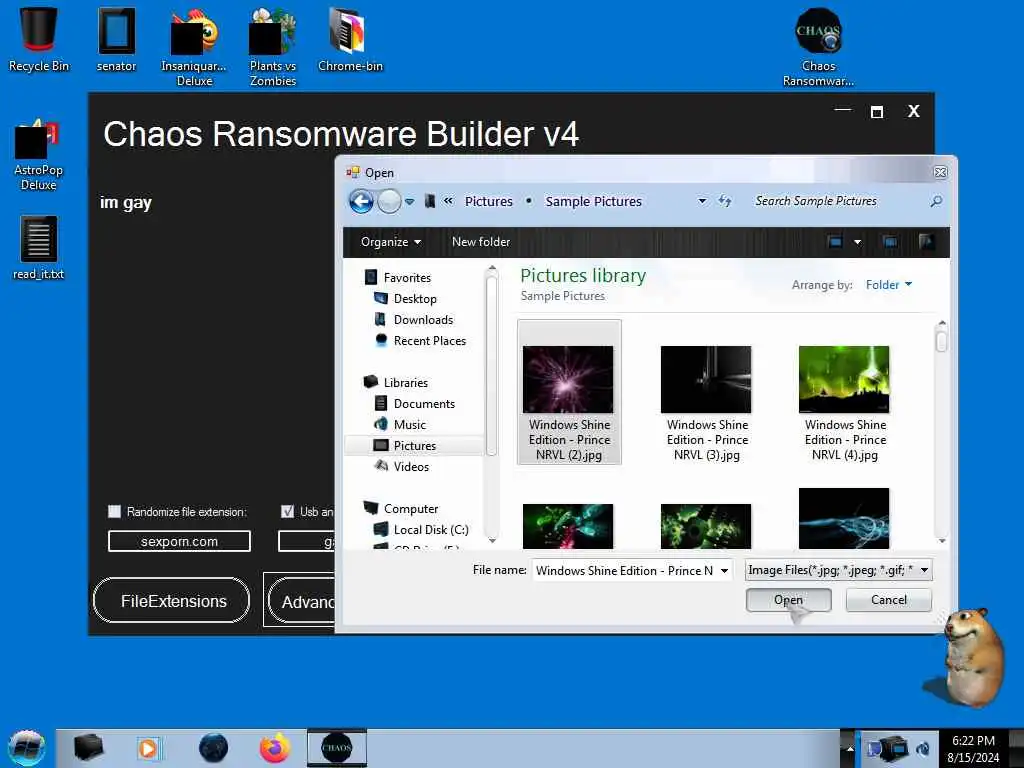Open the Chaos Ransomware desktop icon
Viewport: 1024px width, 768px height.
818,47
